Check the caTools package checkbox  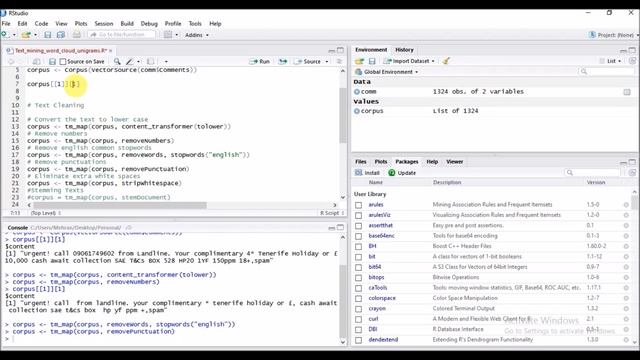(358, 288)
